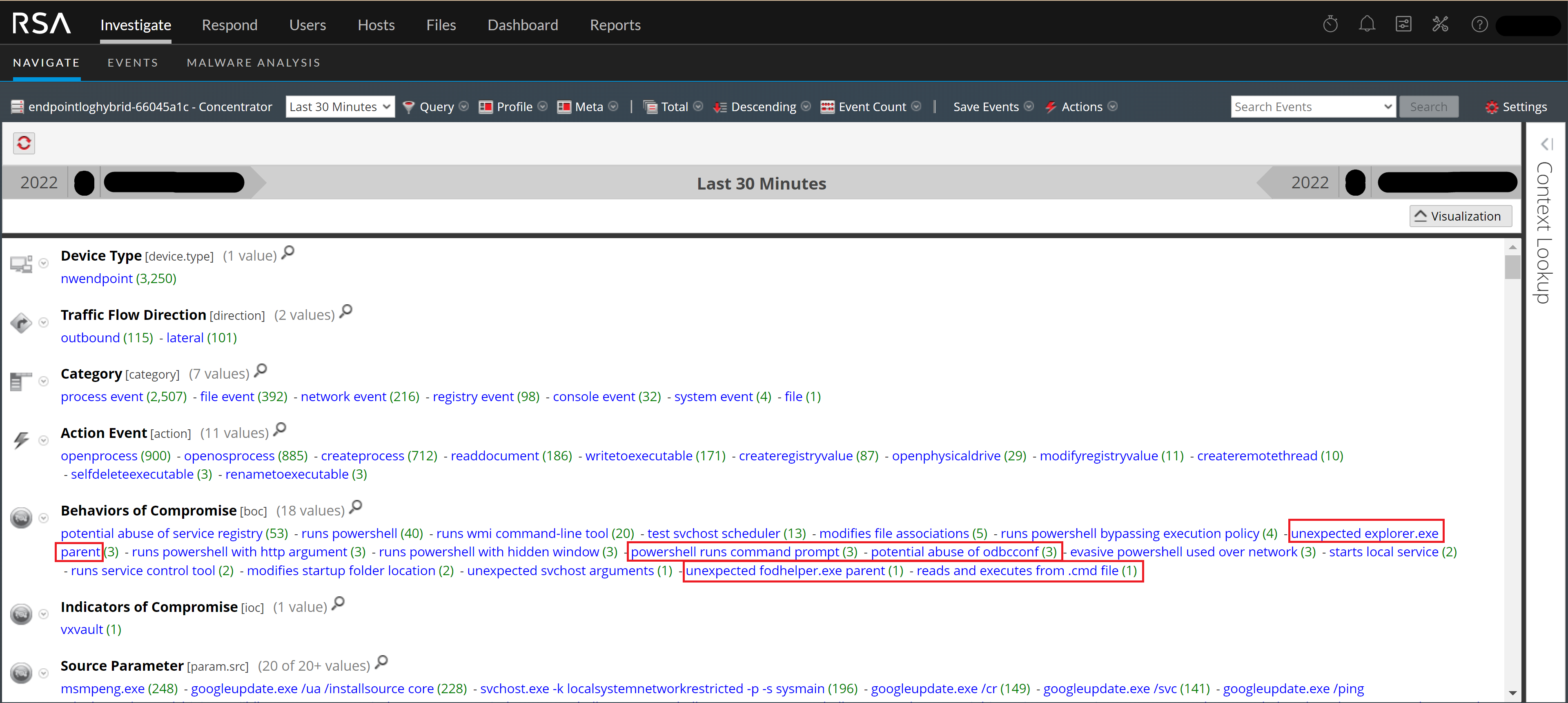This screenshot has width=1568, height=703.
Task: Open the preferences sliders icon in header
Action: (x=1403, y=25)
